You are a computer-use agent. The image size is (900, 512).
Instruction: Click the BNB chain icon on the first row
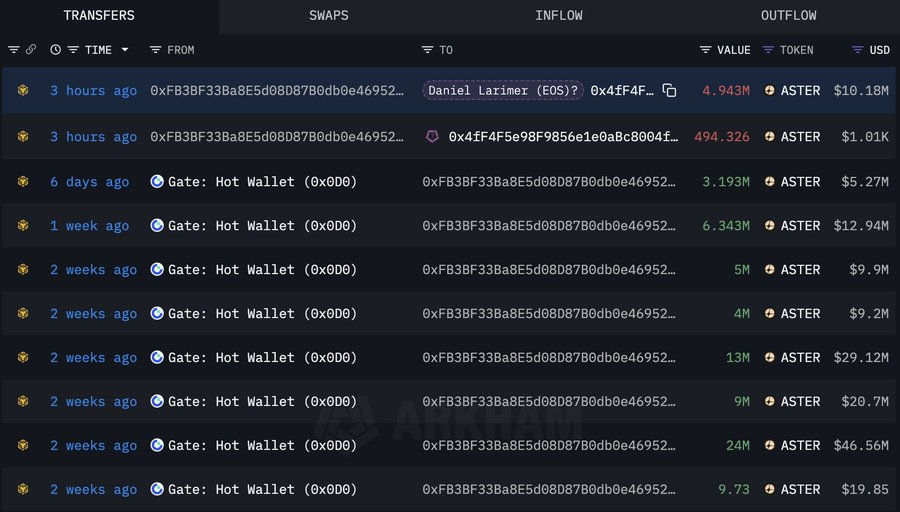[x=23, y=91]
